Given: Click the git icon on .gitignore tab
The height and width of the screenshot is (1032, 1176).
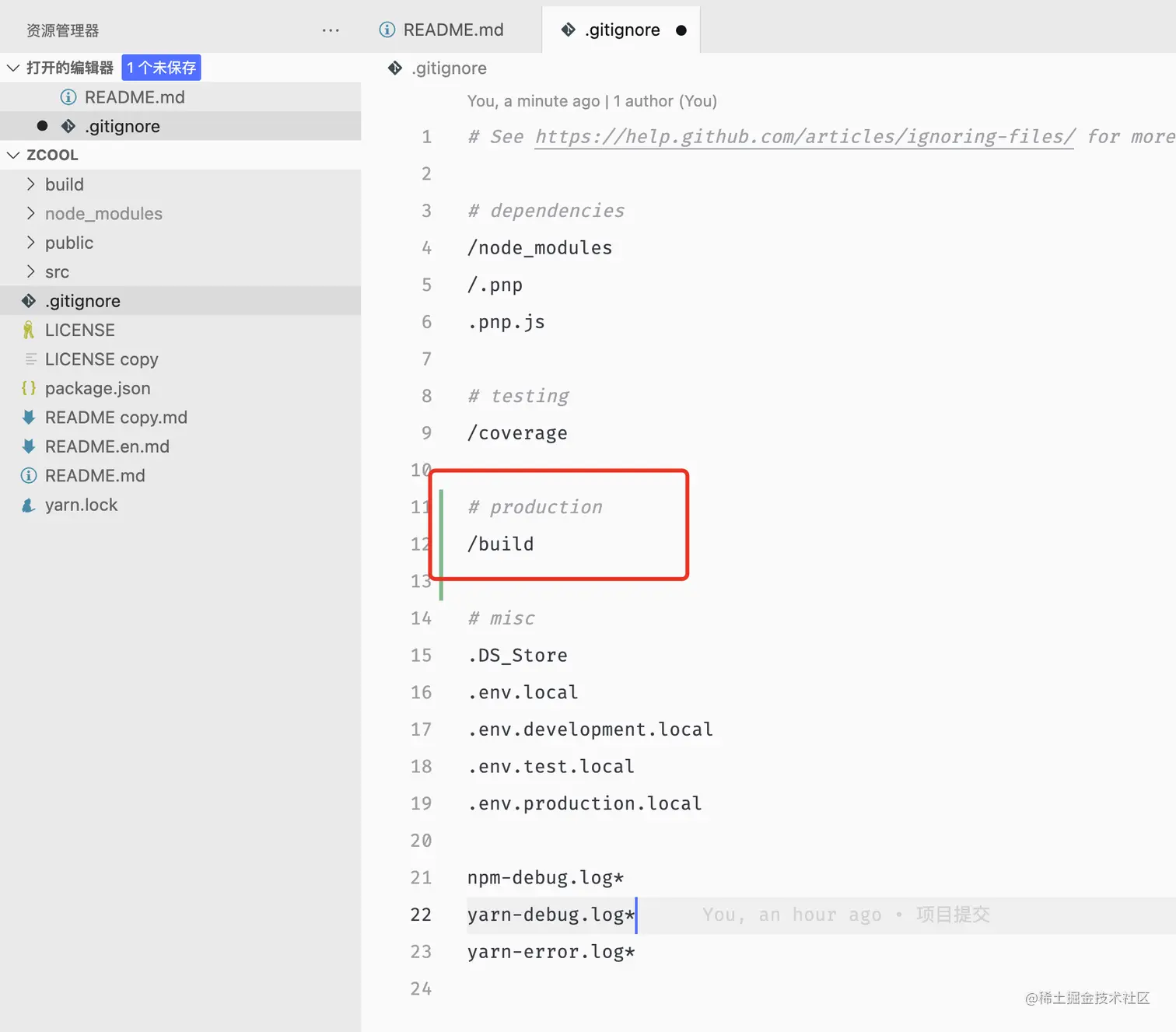Looking at the screenshot, I should tap(569, 30).
